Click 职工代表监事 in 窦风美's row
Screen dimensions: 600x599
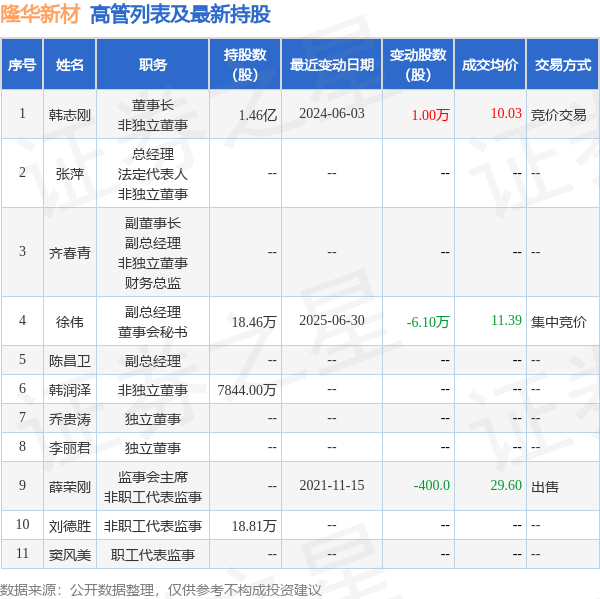click(153, 555)
